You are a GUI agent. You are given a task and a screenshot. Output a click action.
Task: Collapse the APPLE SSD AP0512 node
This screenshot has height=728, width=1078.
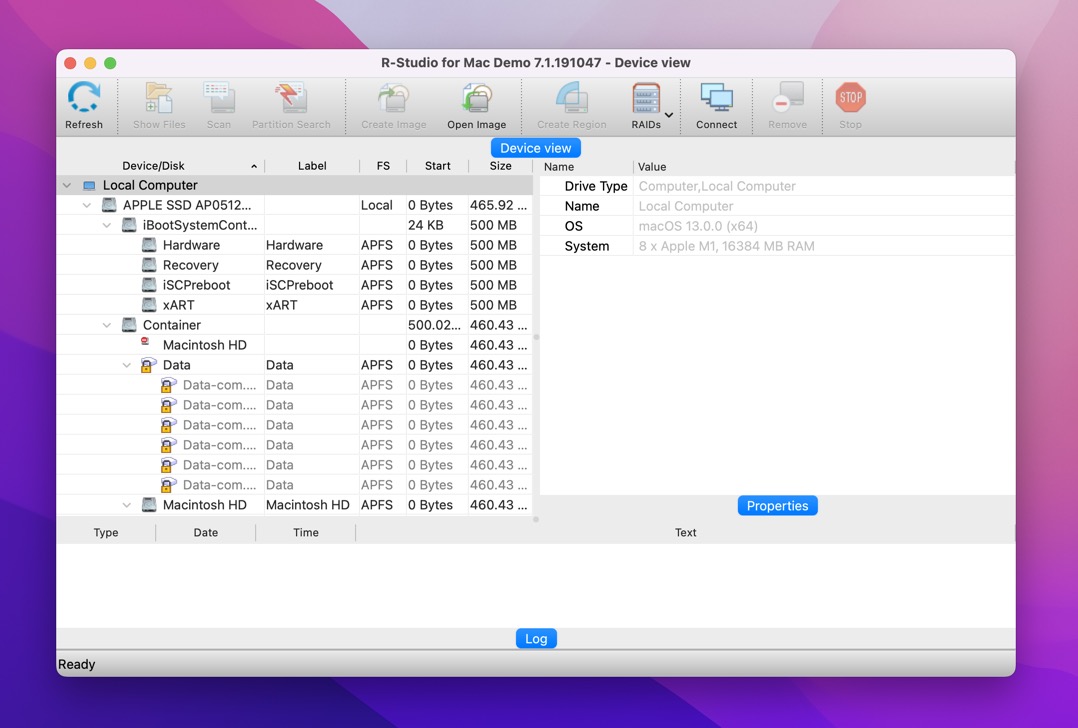(x=87, y=205)
